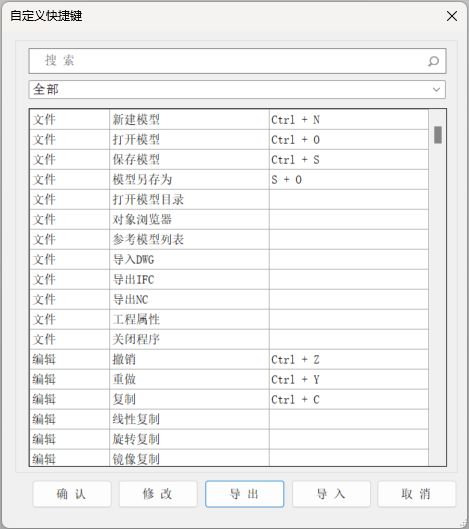Select the 镜像复制 row

point(229,458)
